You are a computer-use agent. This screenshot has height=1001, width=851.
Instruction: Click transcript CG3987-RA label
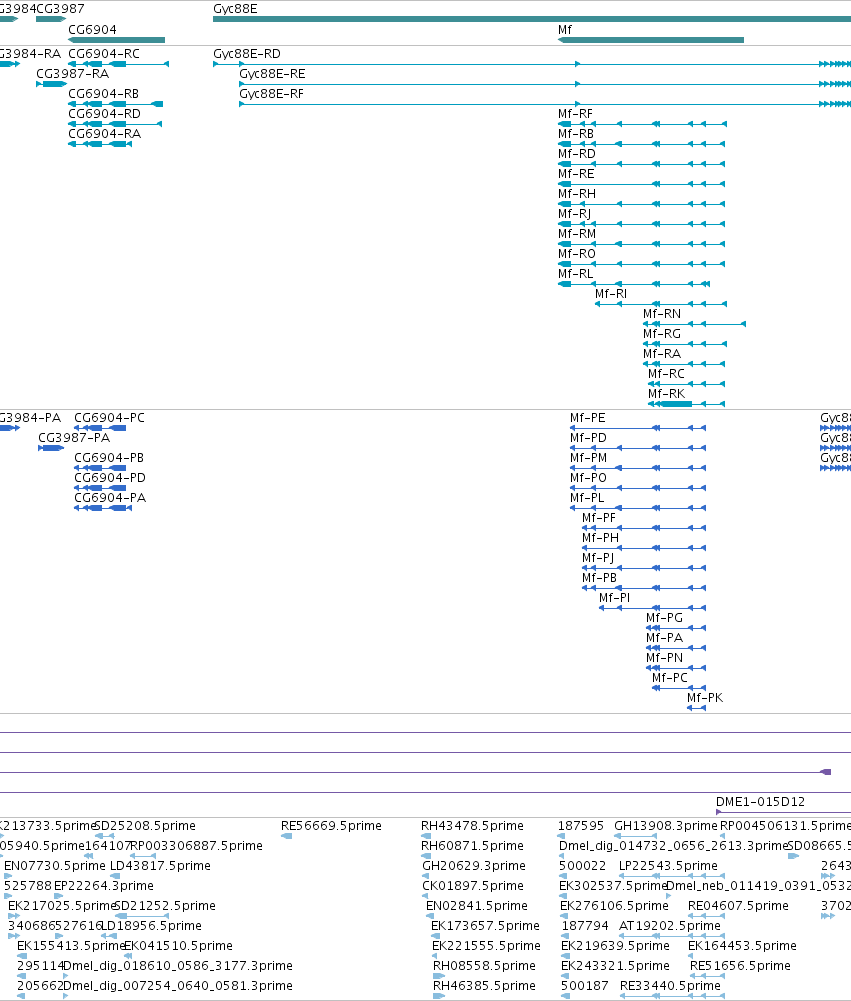72,73
